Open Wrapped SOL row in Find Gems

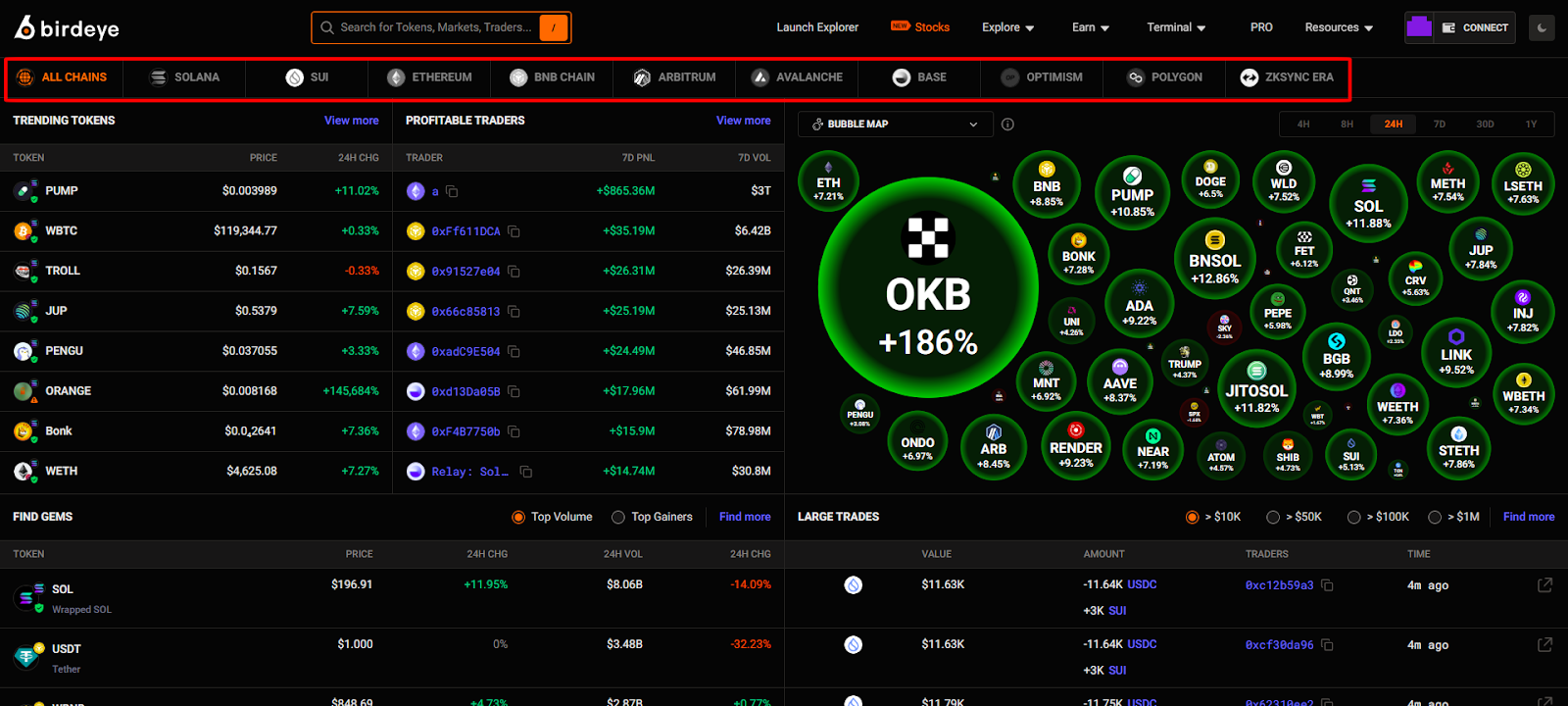[392, 598]
